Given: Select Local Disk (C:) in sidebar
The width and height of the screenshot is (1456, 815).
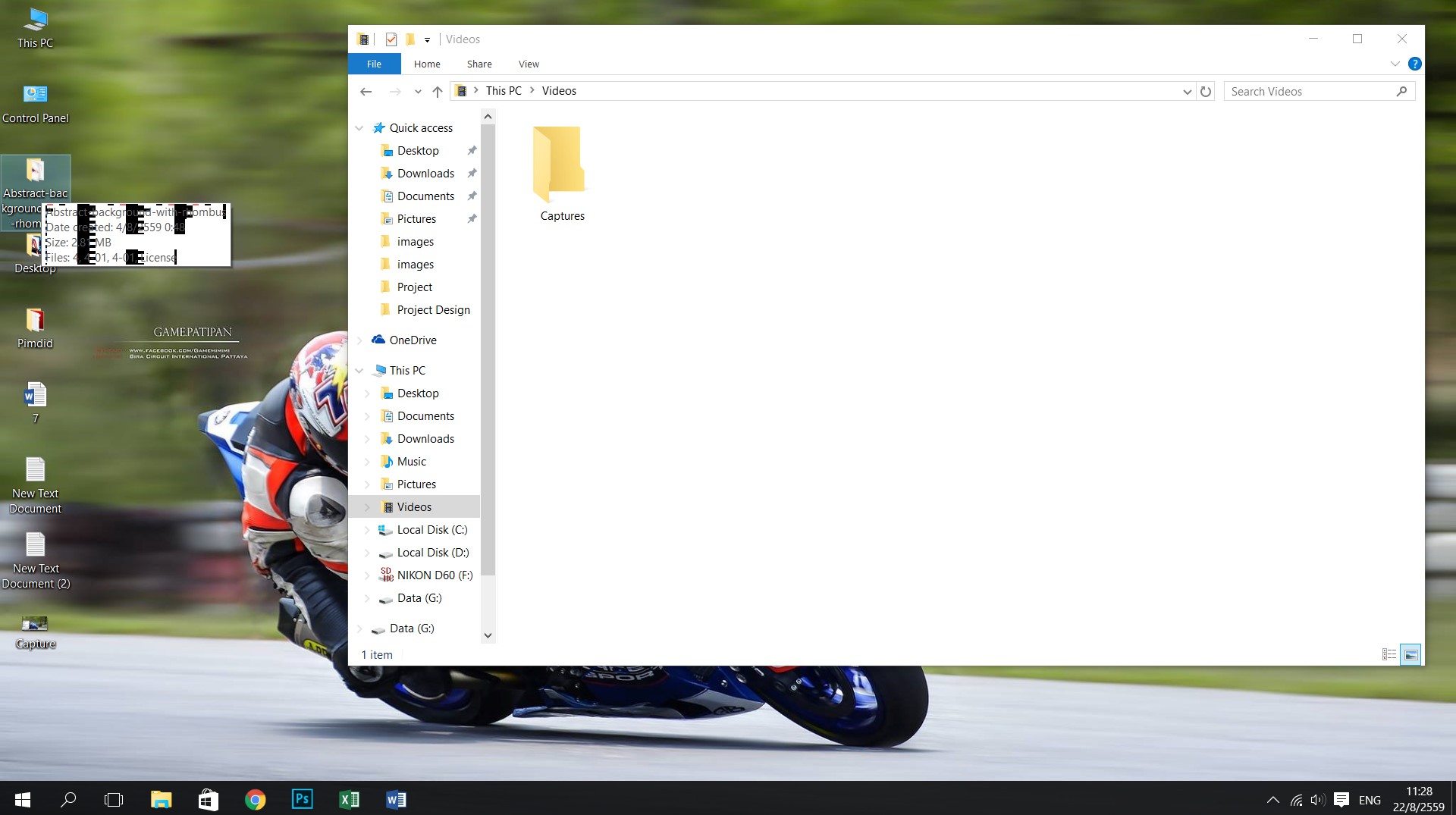Looking at the screenshot, I should 431,530.
